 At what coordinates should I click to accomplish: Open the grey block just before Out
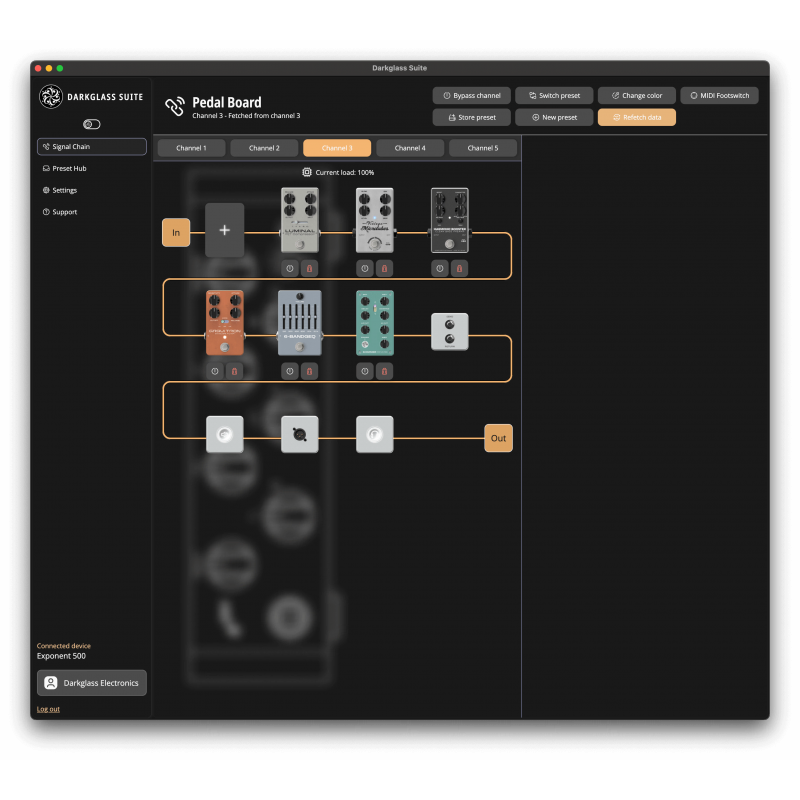(x=374, y=434)
